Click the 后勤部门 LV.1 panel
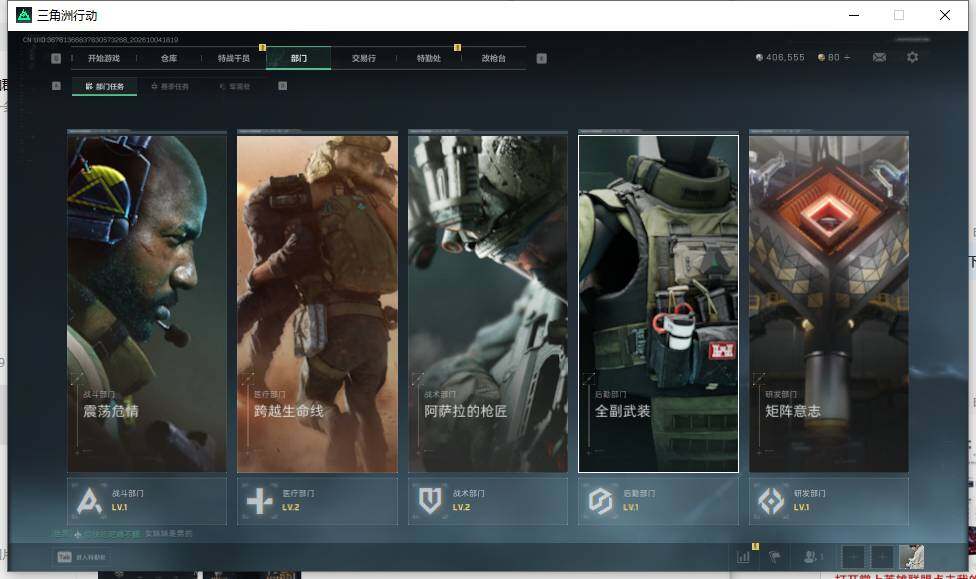 (x=659, y=501)
